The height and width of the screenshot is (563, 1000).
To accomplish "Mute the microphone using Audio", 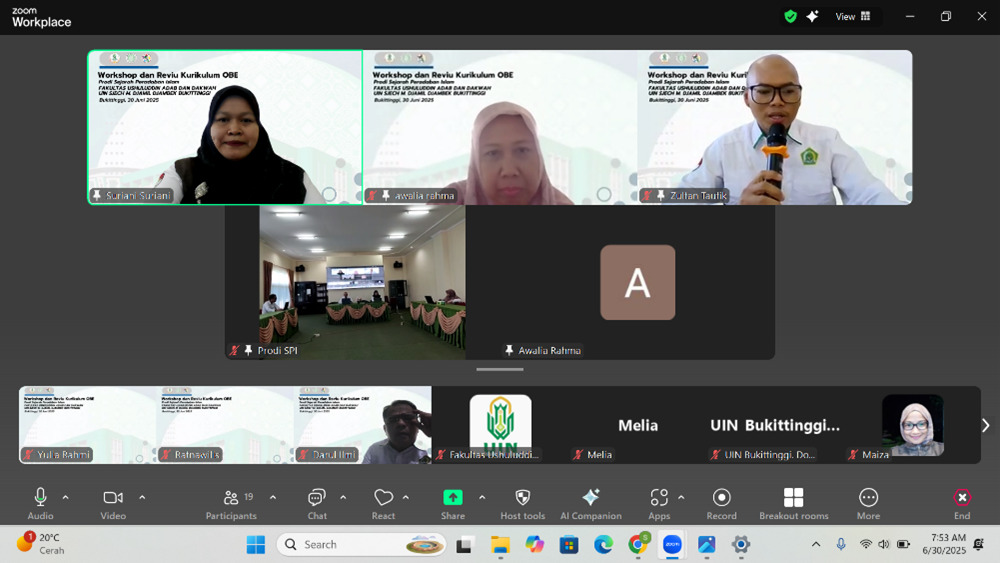I will pyautogui.click(x=40, y=498).
